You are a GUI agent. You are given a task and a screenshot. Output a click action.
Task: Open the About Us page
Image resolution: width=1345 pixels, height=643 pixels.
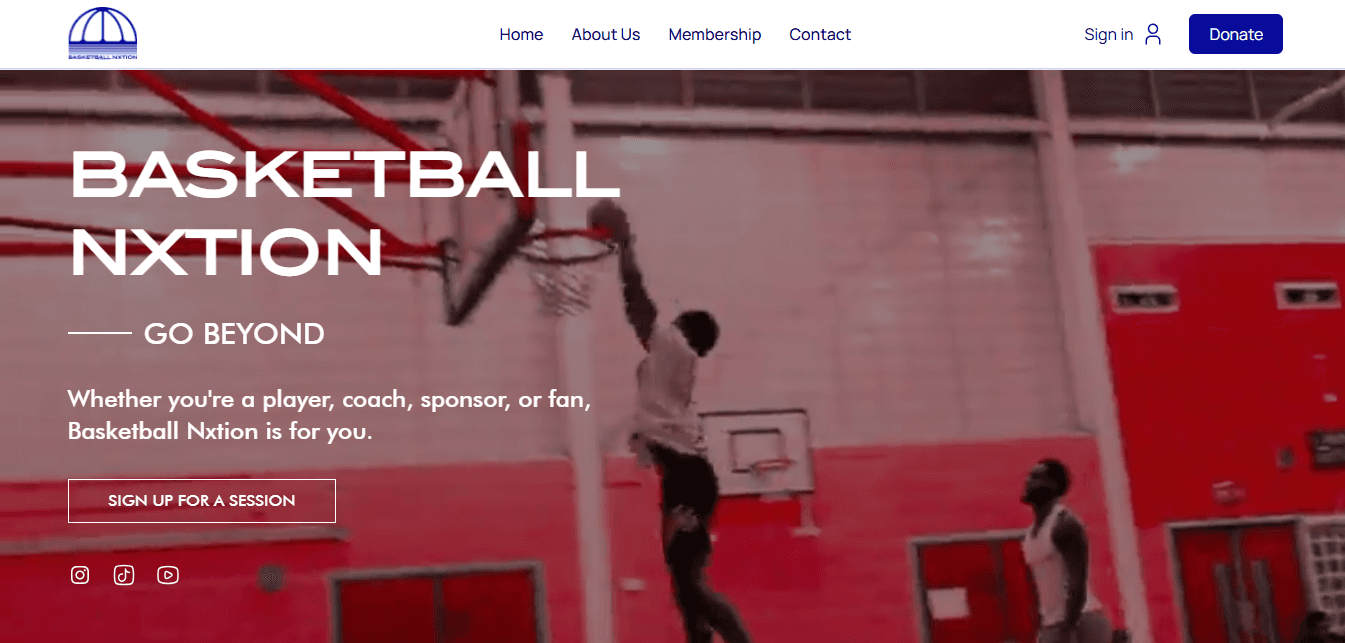606,34
